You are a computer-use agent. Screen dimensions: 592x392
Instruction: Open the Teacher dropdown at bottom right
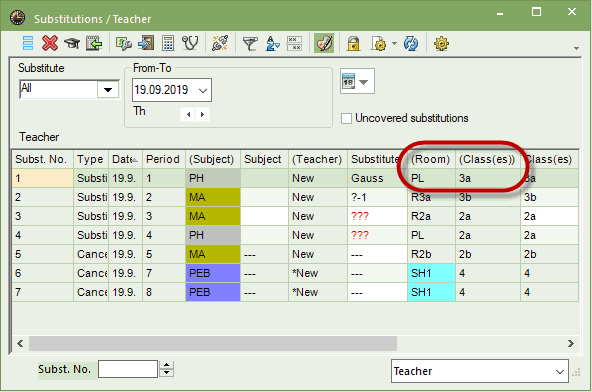480,371
